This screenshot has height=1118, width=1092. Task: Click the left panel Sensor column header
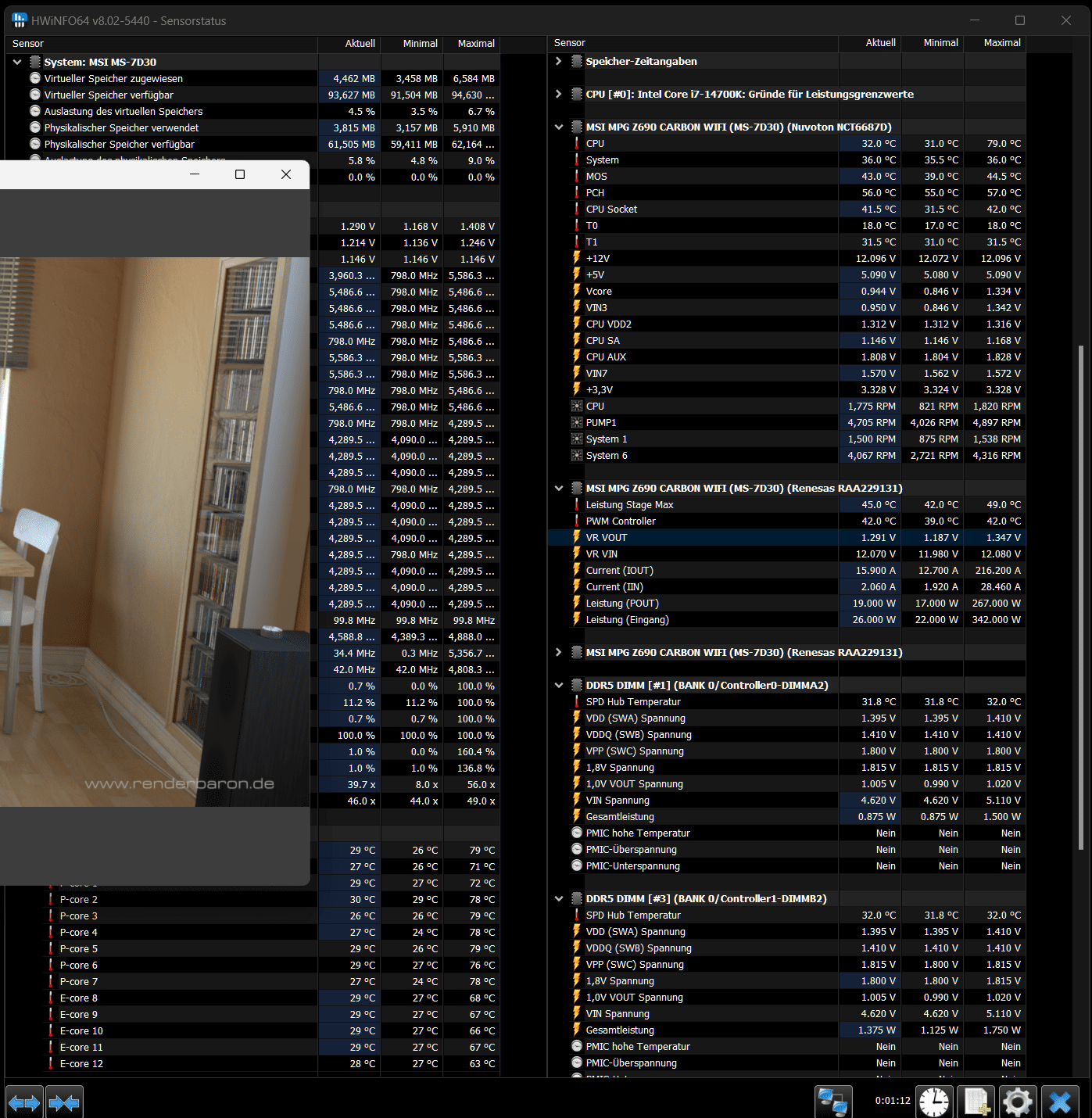tap(161, 44)
